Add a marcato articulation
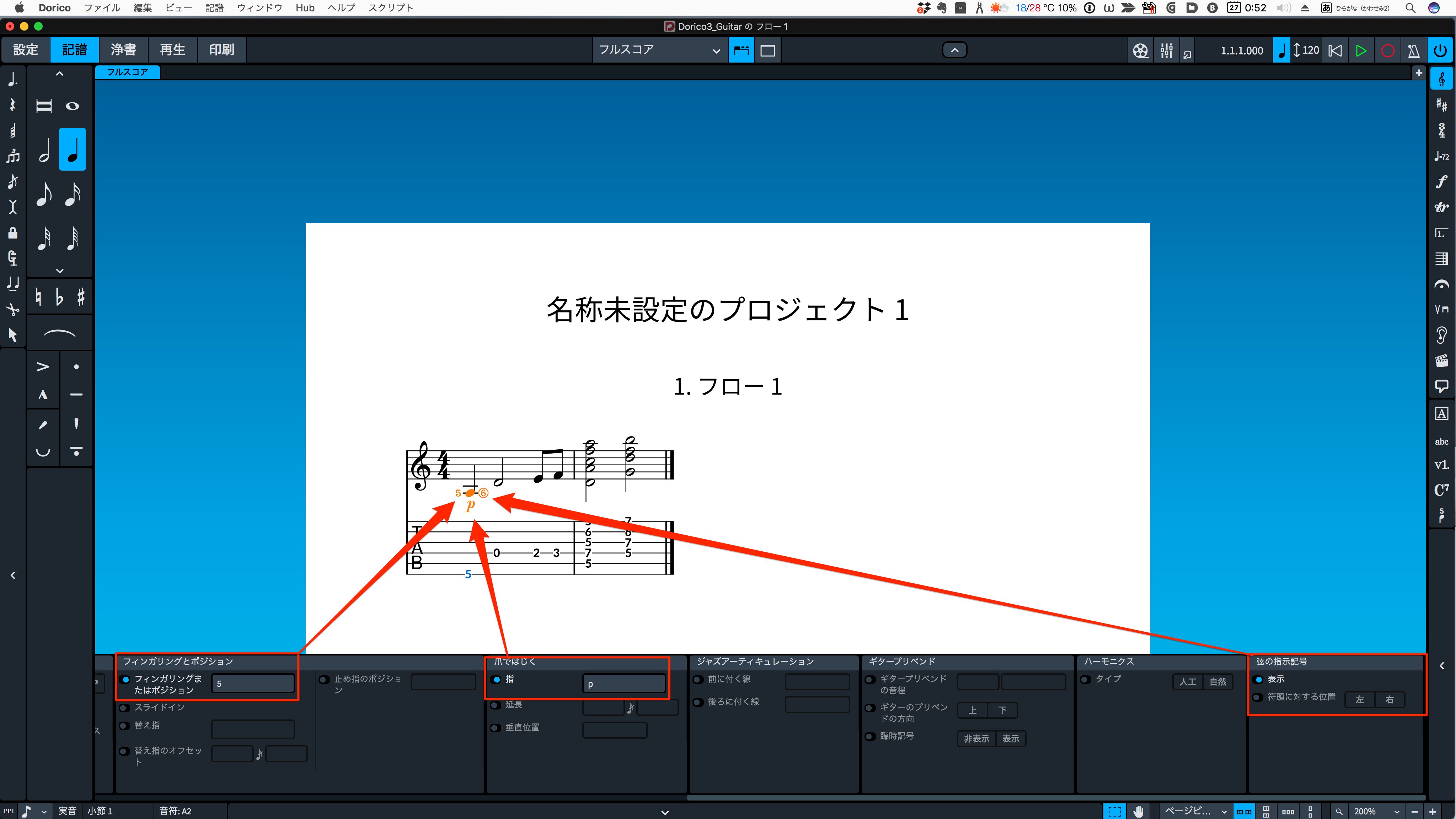The width and height of the screenshot is (1456, 819). coord(43,395)
